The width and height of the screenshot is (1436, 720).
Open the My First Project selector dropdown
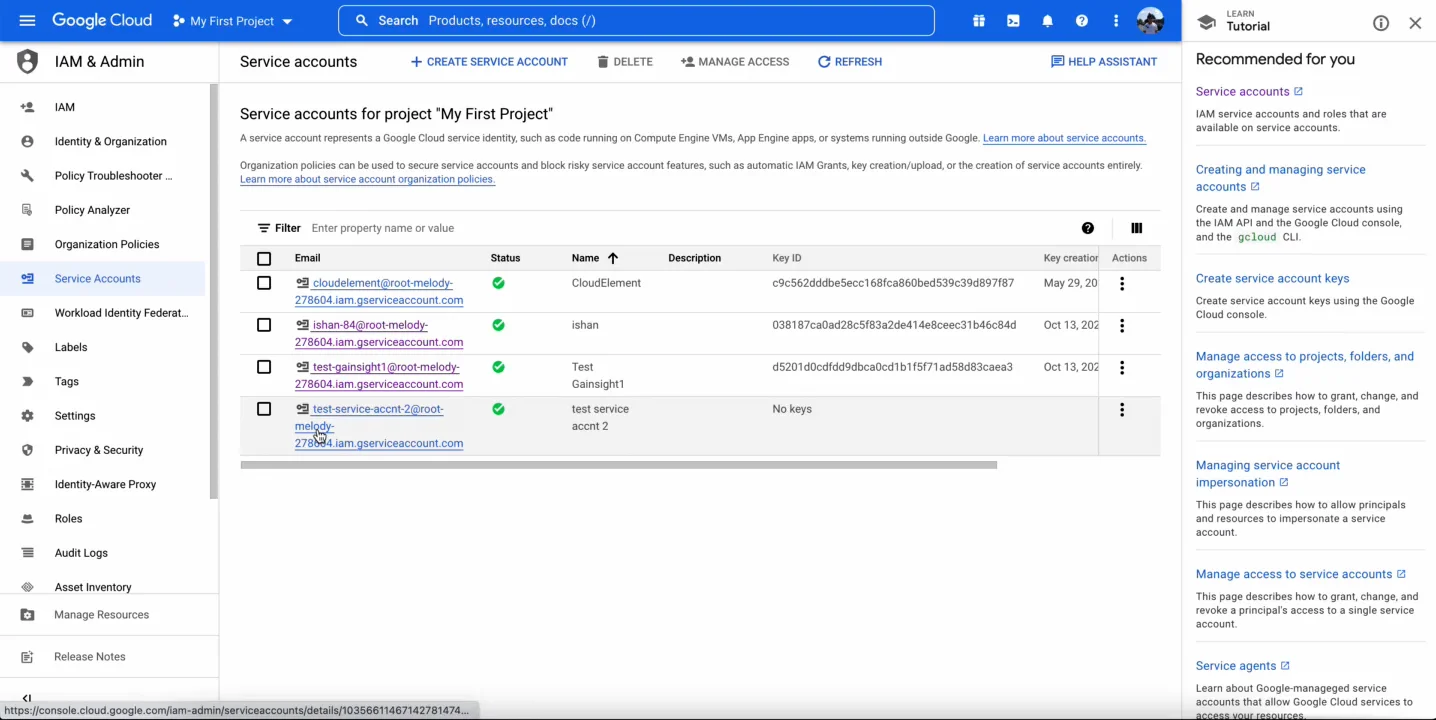coord(232,21)
